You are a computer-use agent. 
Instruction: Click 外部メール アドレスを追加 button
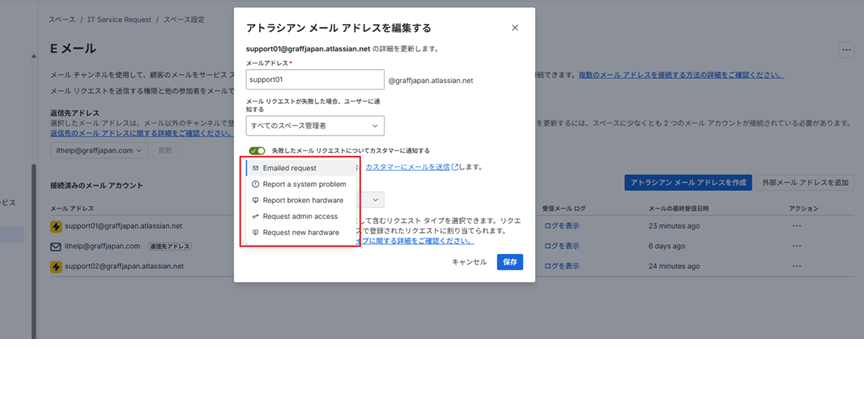click(x=805, y=183)
